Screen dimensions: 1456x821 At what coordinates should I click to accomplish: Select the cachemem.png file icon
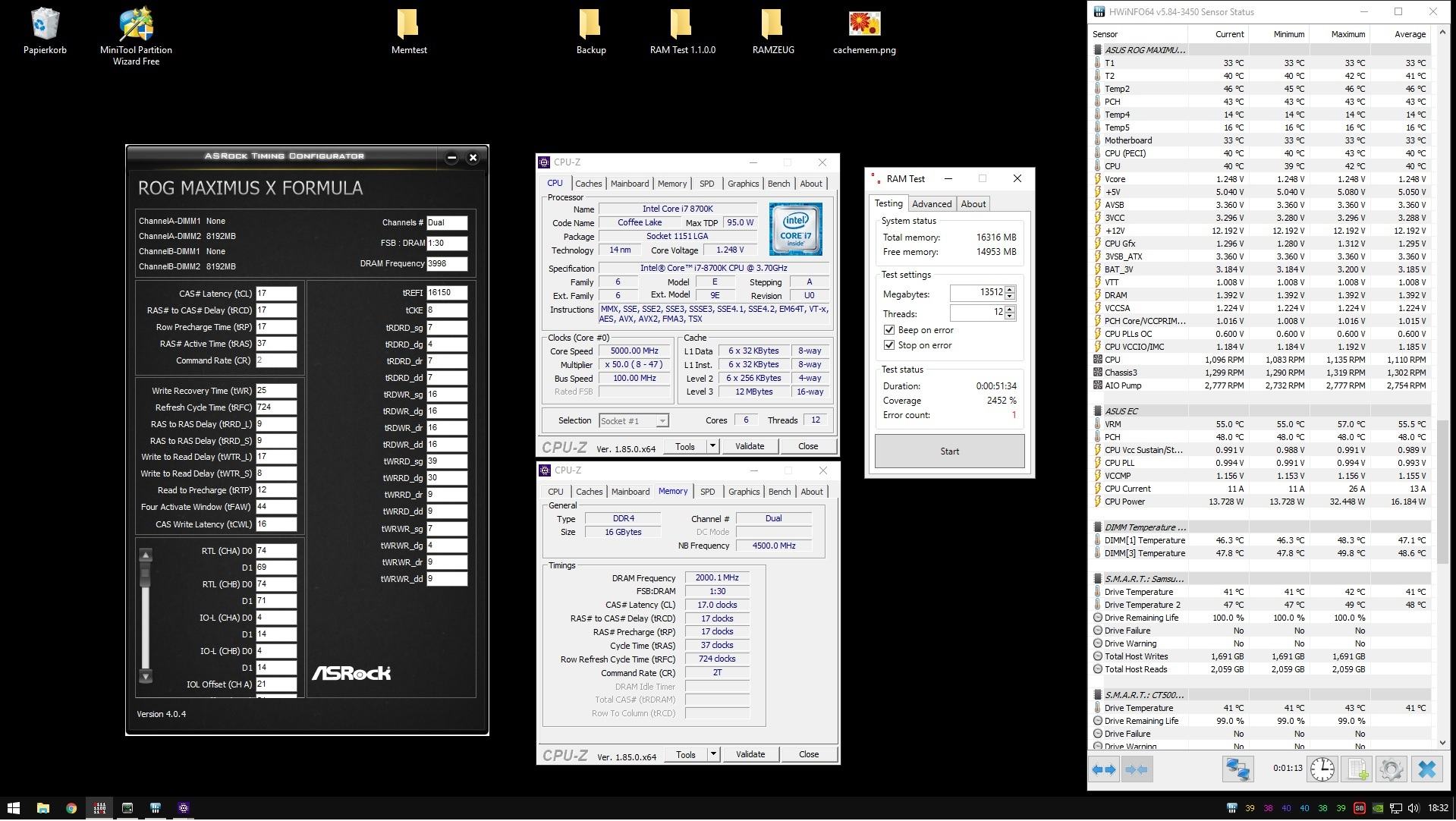[864, 32]
